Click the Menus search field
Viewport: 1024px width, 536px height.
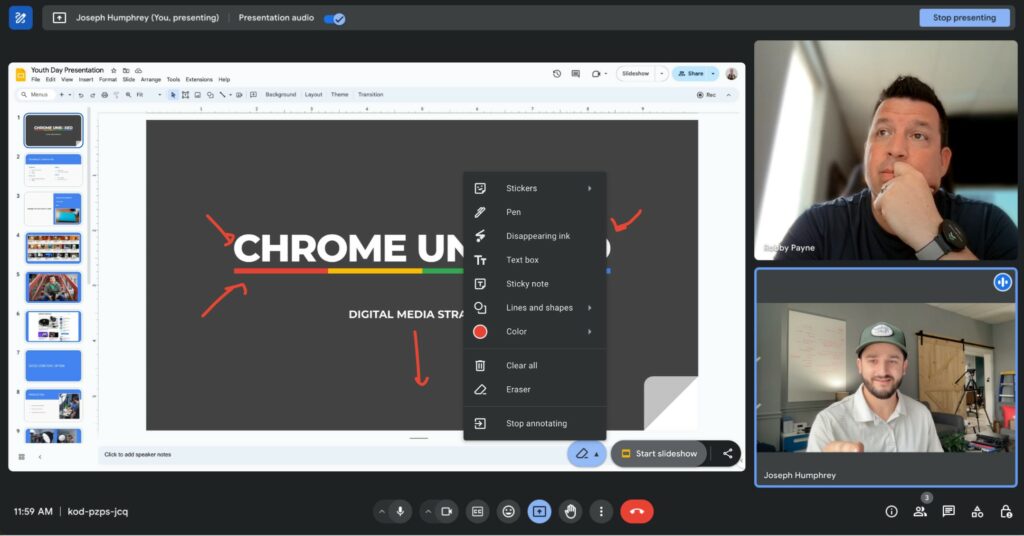click(35, 95)
